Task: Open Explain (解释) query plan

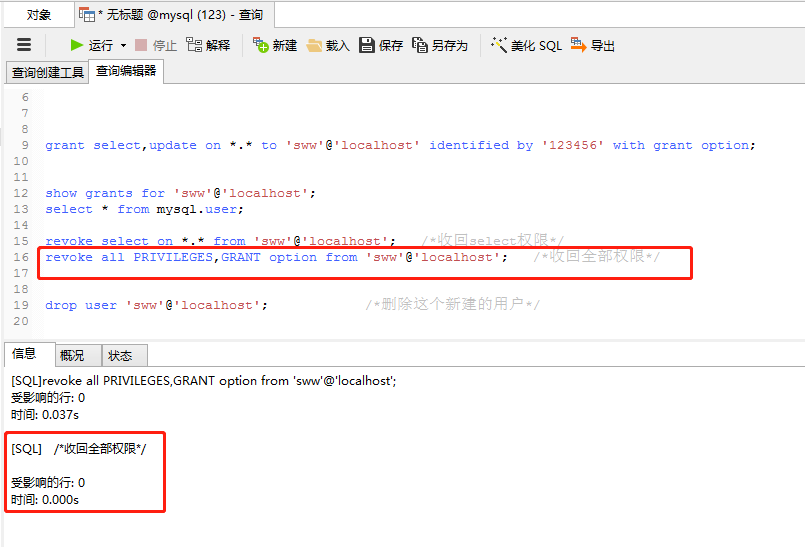Action: 208,45
